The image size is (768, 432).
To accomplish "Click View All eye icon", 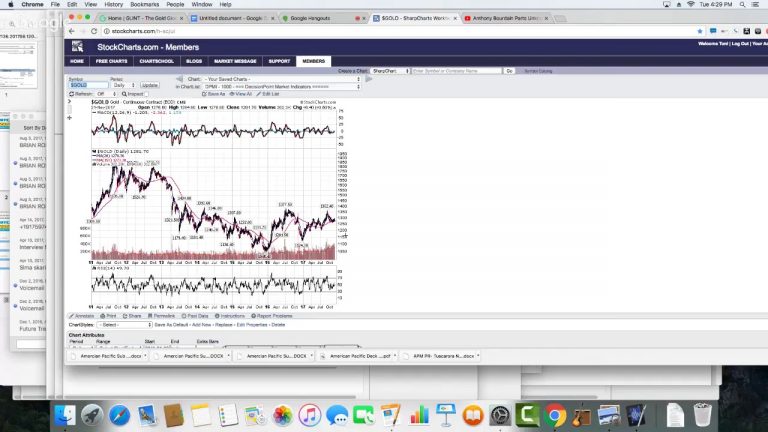I will 240,94.
